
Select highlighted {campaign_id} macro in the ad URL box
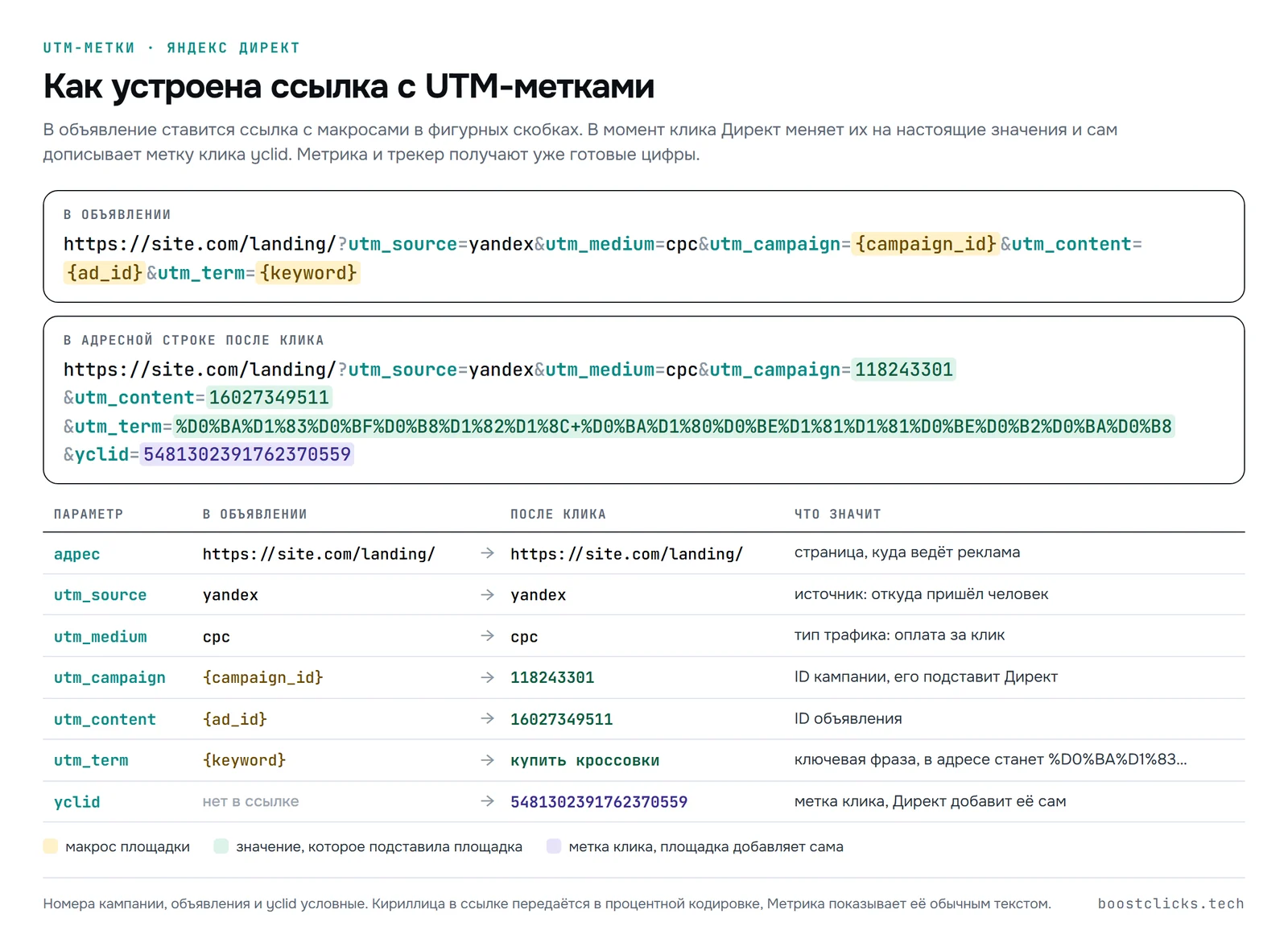click(926, 244)
